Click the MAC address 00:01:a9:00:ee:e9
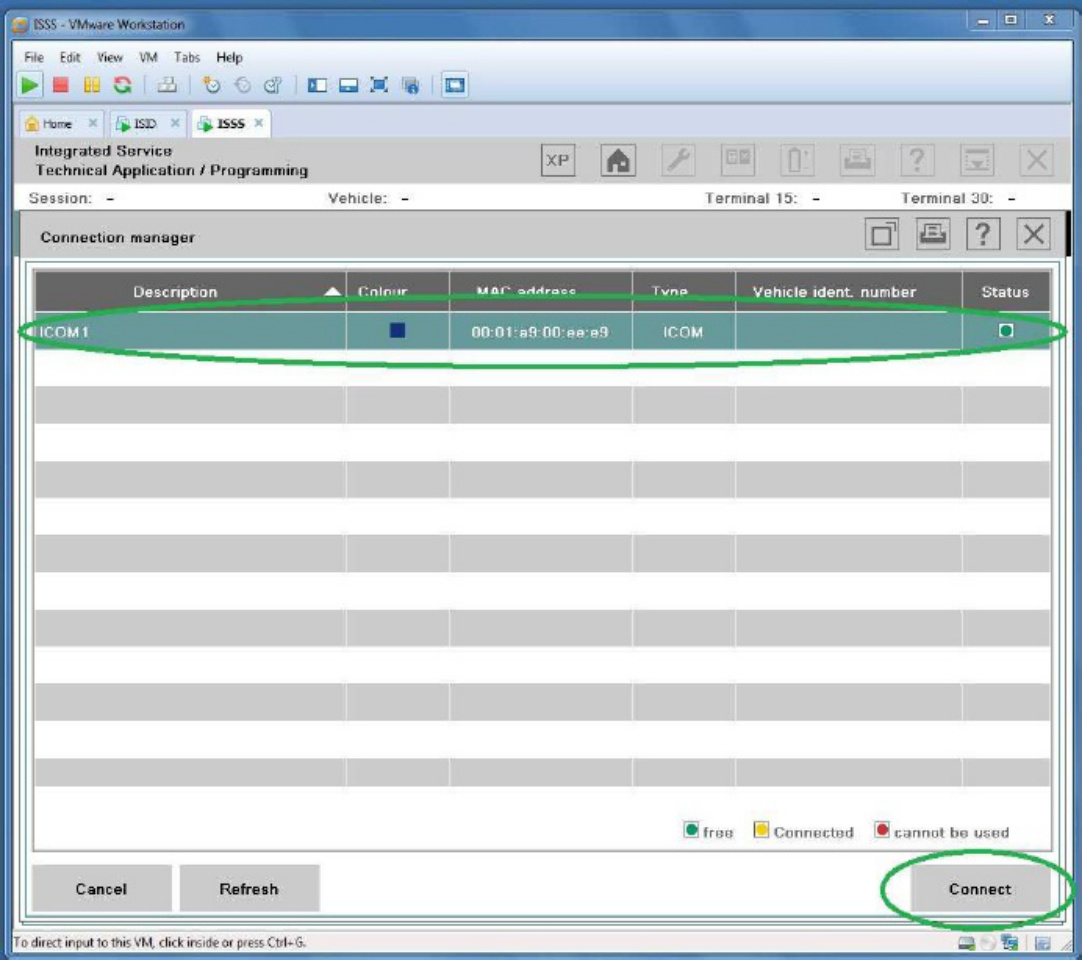The image size is (1082, 960). 540,332
